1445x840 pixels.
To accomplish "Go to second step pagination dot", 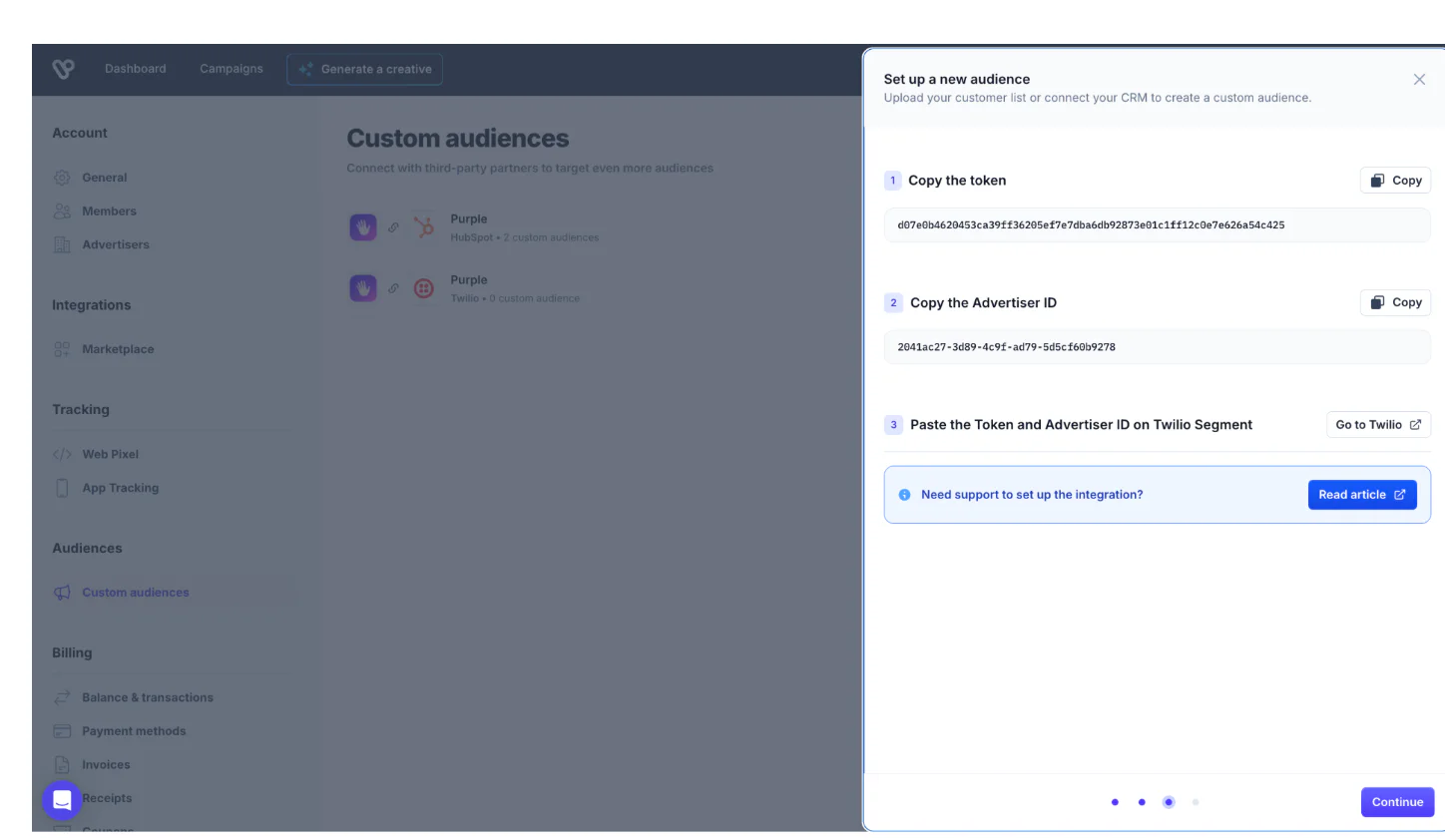I will 1142,802.
